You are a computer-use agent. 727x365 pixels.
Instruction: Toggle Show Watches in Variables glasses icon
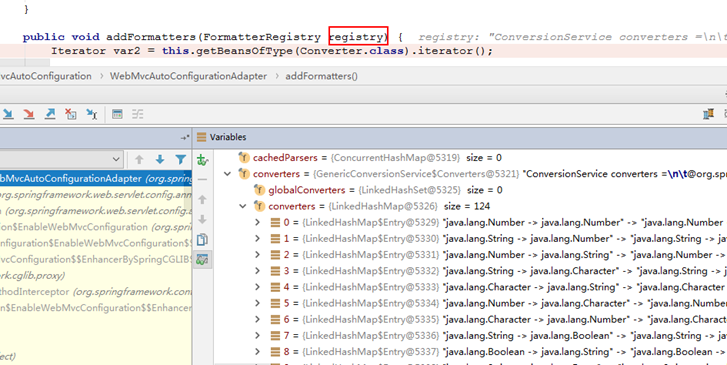pyautogui.click(x=202, y=260)
